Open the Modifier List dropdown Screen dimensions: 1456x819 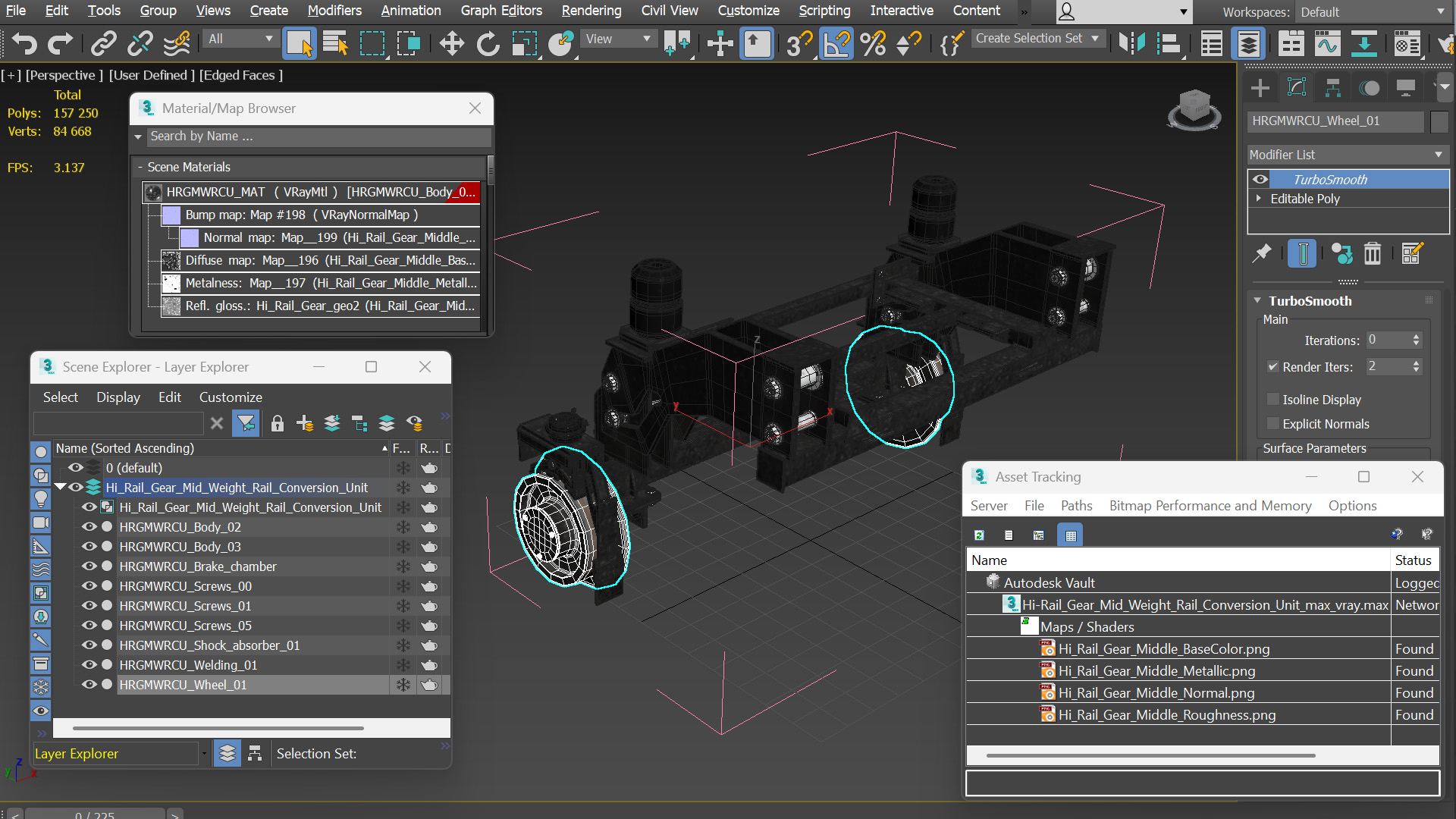tap(1348, 155)
